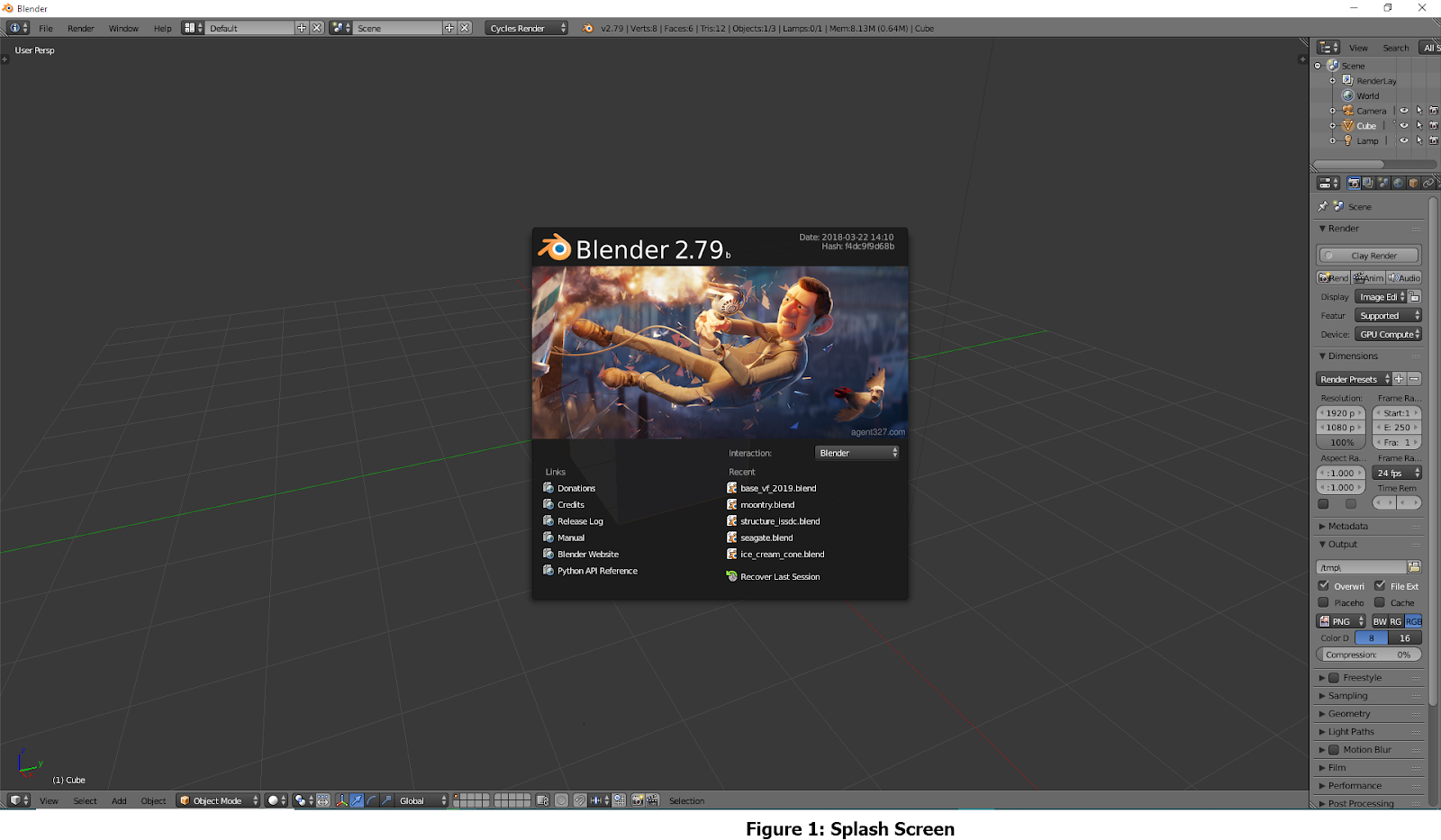Open the Interaction preset dropdown on splash
1441x840 pixels.
click(x=856, y=453)
